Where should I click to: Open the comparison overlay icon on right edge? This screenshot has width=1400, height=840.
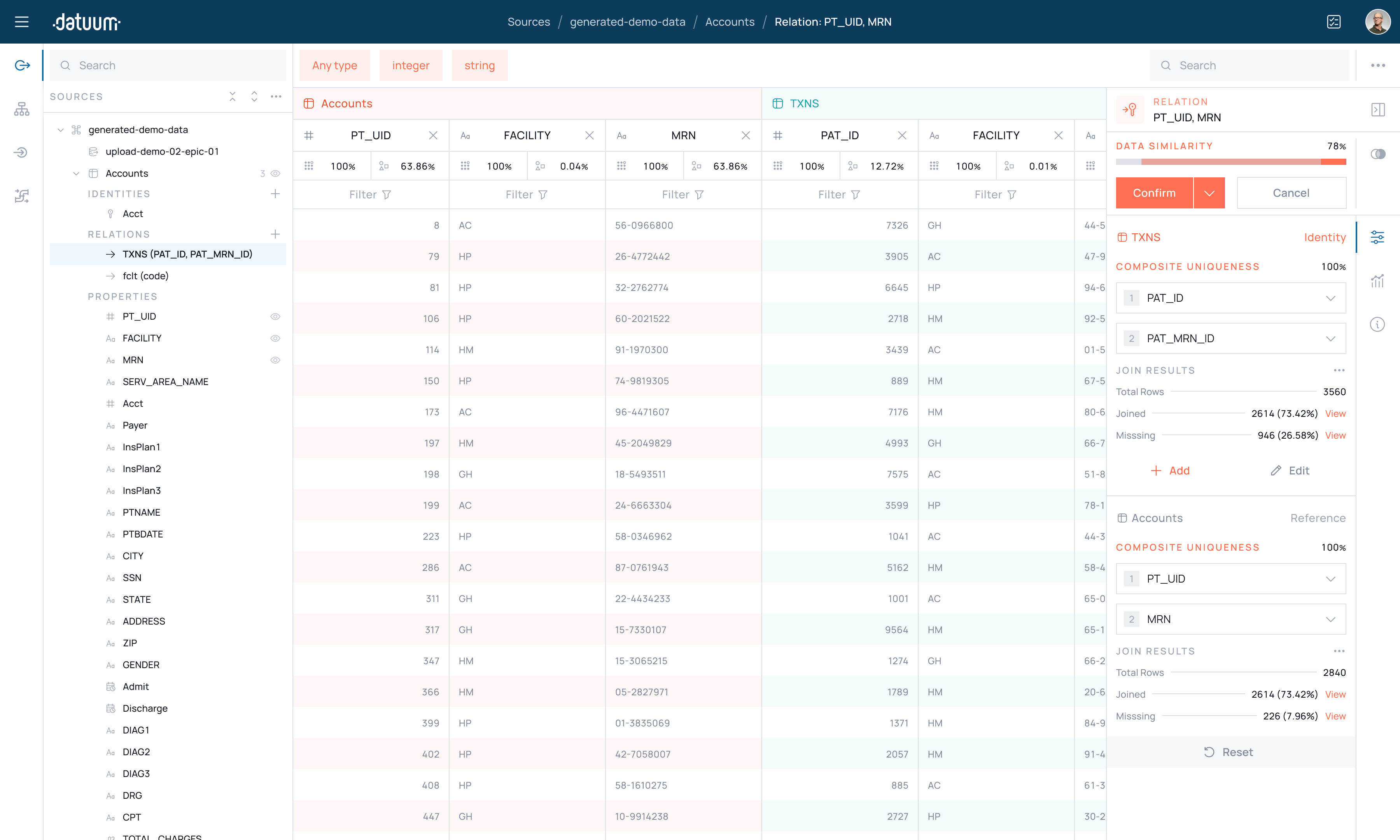1379,154
